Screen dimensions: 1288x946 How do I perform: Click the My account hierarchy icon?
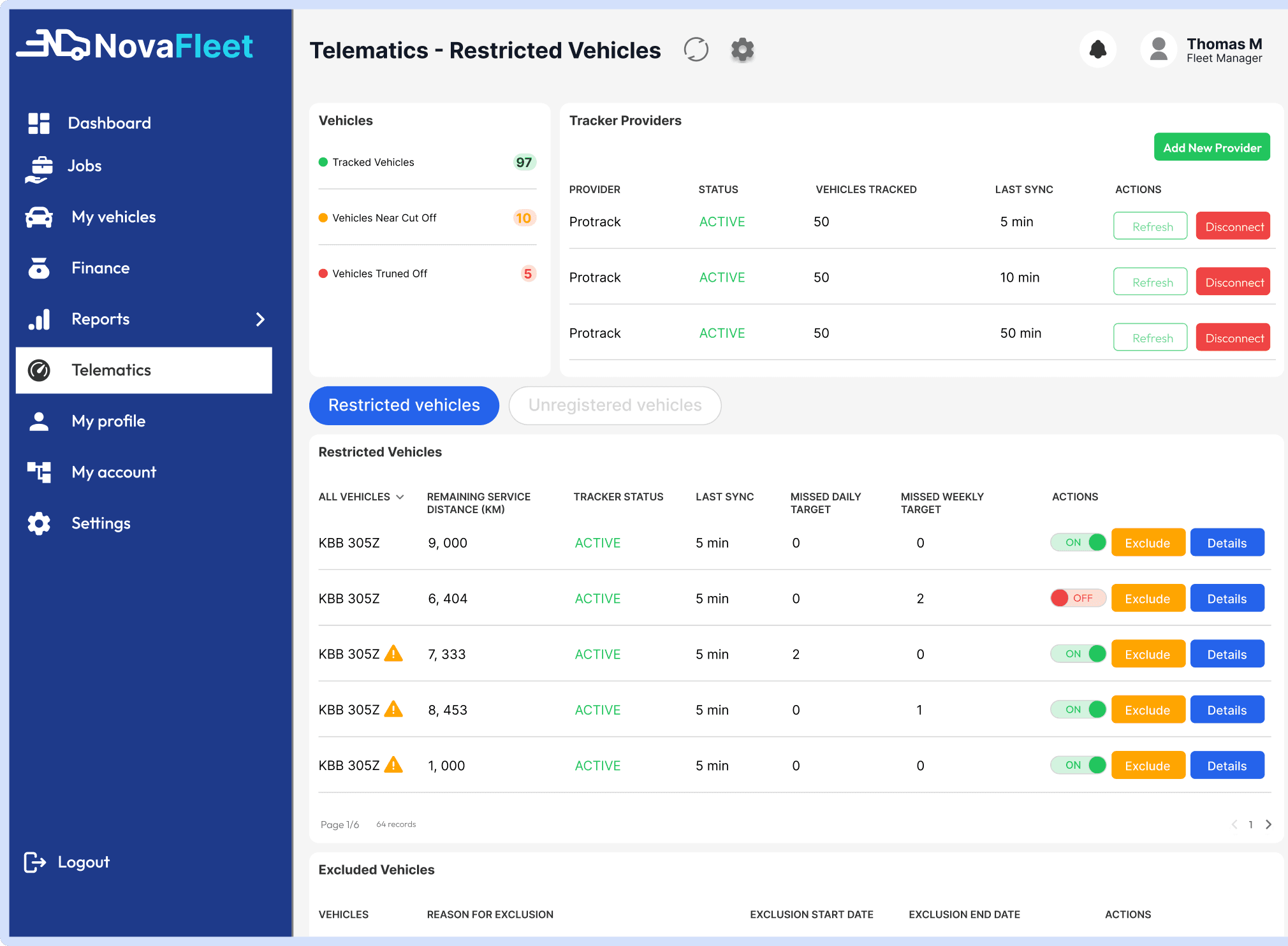pyautogui.click(x=39, y=472)
